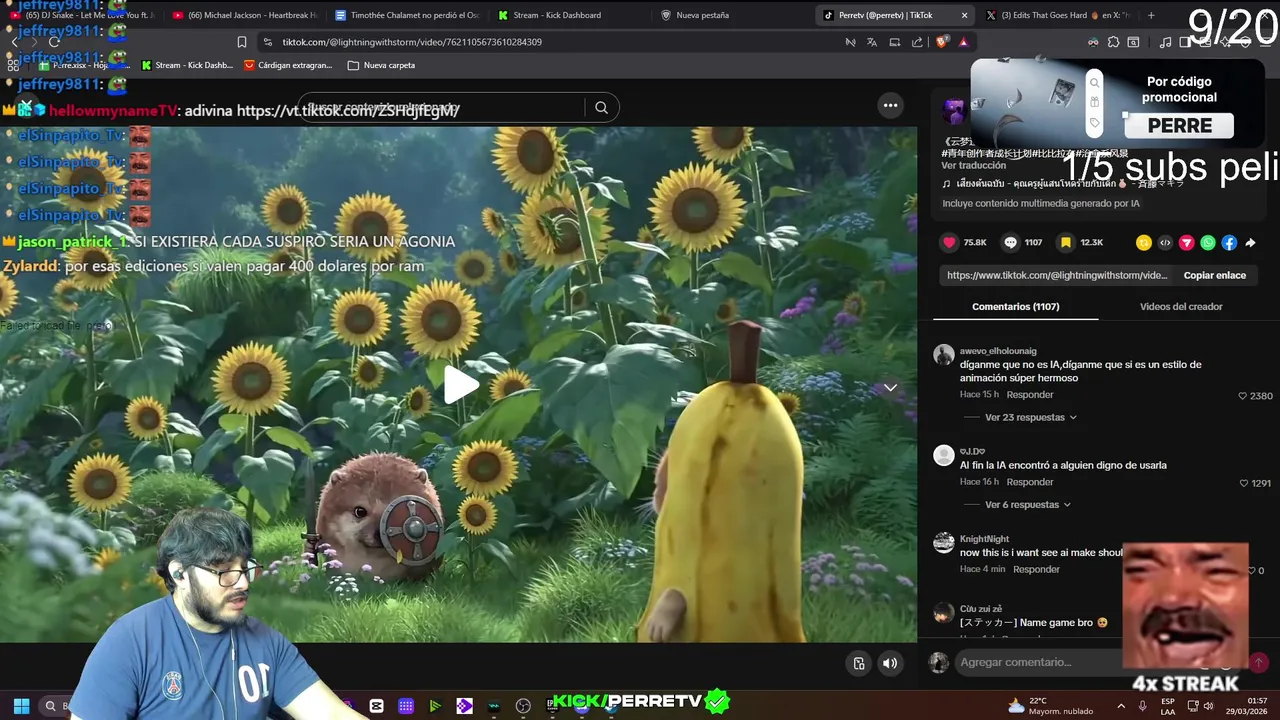Play the paused TikTok video
The width and height of the screenshot is (1280, 720).
click(459, 385)
